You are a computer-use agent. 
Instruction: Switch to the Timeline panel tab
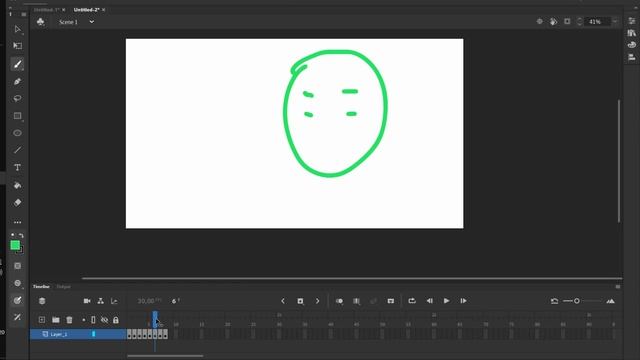pos(41,287)
